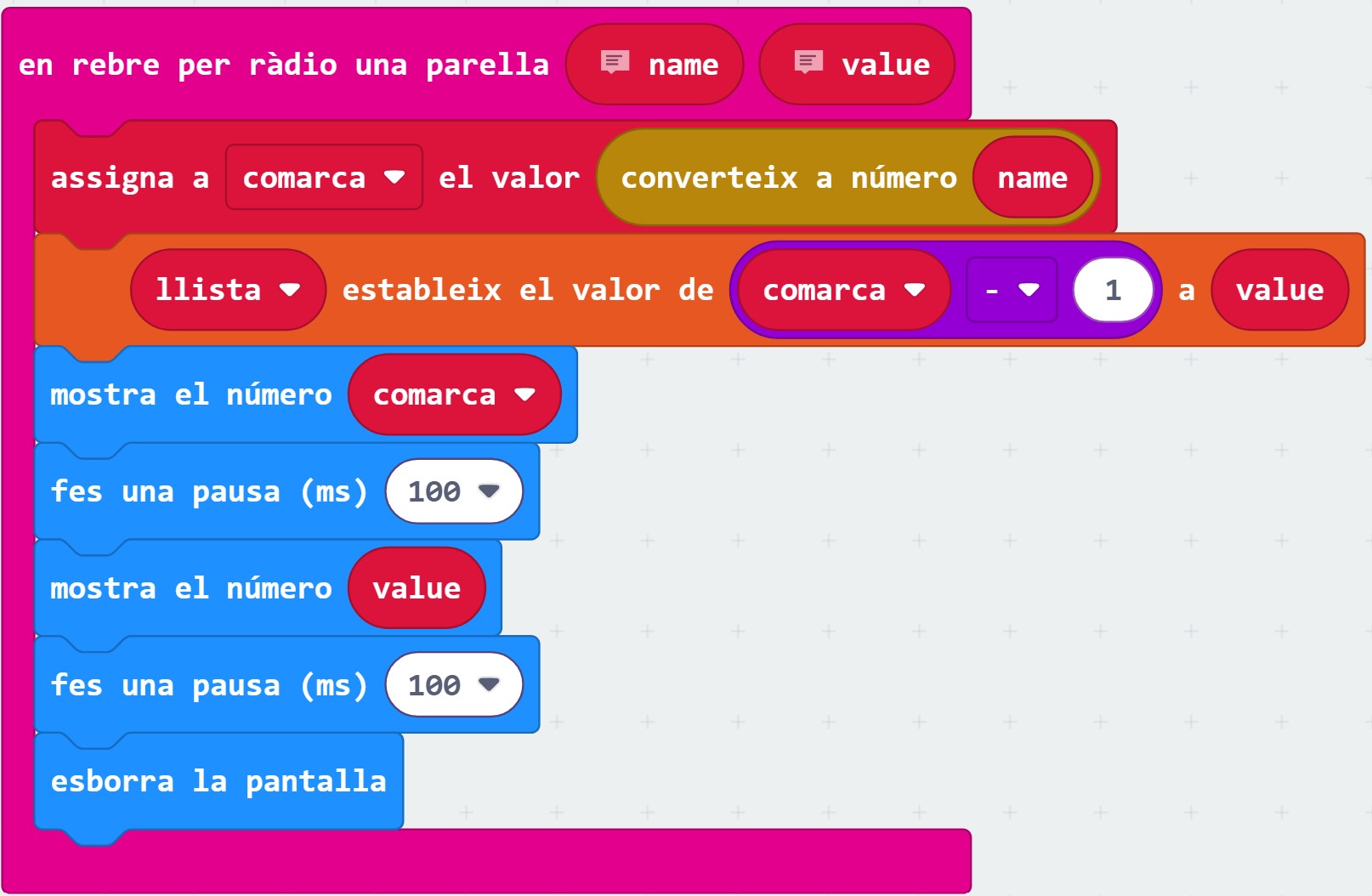Click the second mostra el número block label

tap(190, 588)
